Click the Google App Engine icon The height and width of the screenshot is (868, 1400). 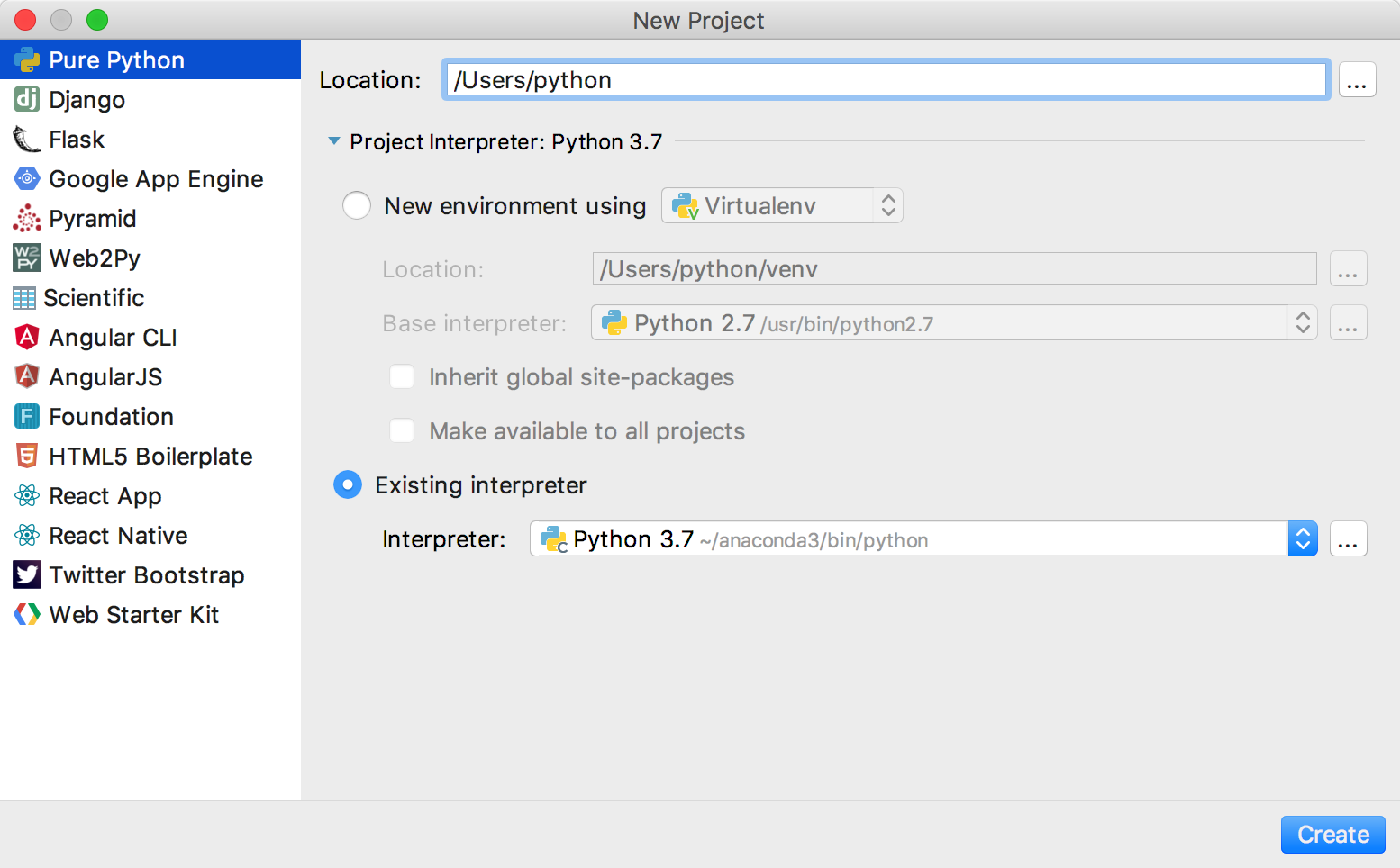pyautogui.click(x=27, y=178)
